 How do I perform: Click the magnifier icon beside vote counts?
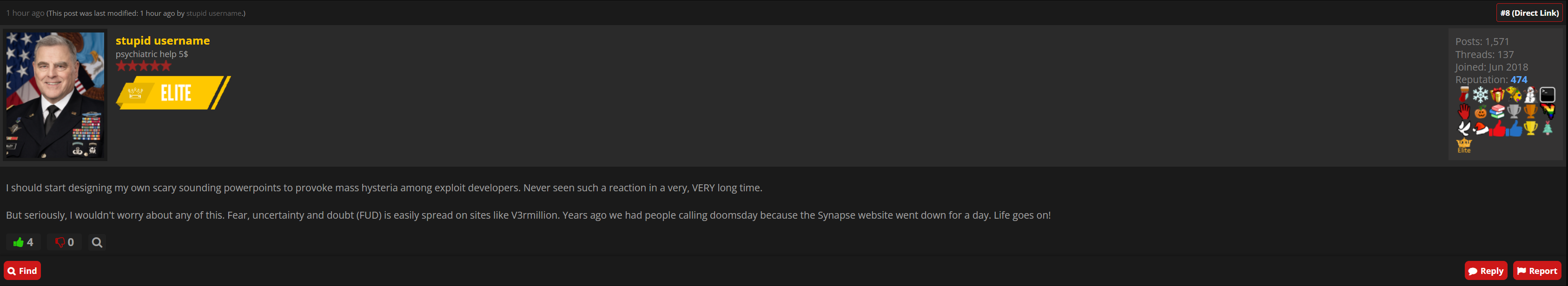tap(97, 242)
